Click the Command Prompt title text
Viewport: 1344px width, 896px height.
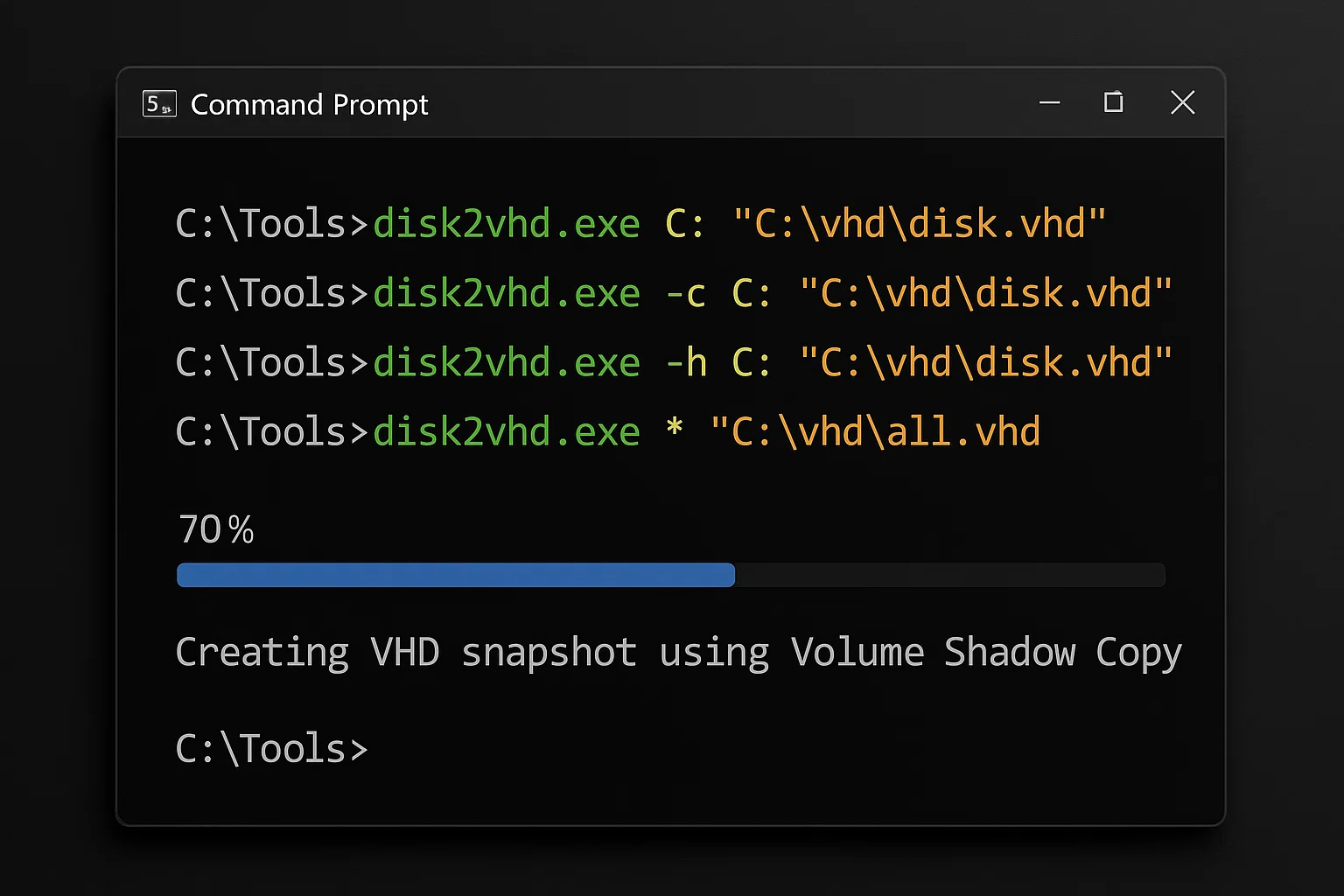click(309, 104)
